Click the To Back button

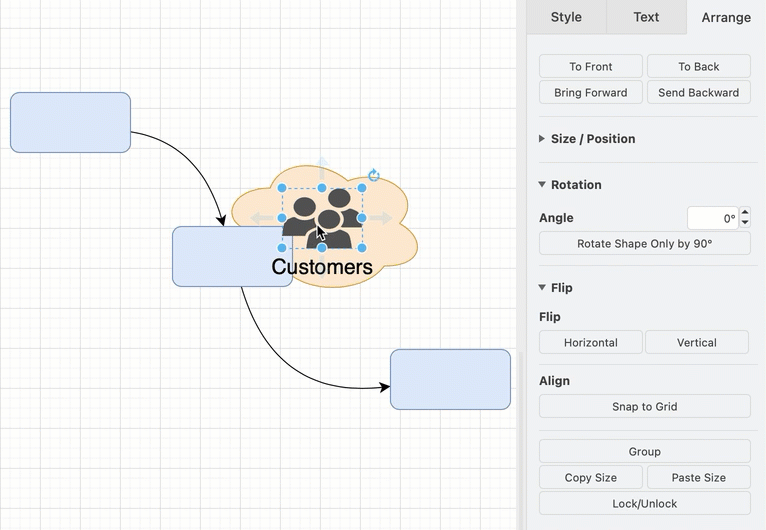(x=699, y=66)
